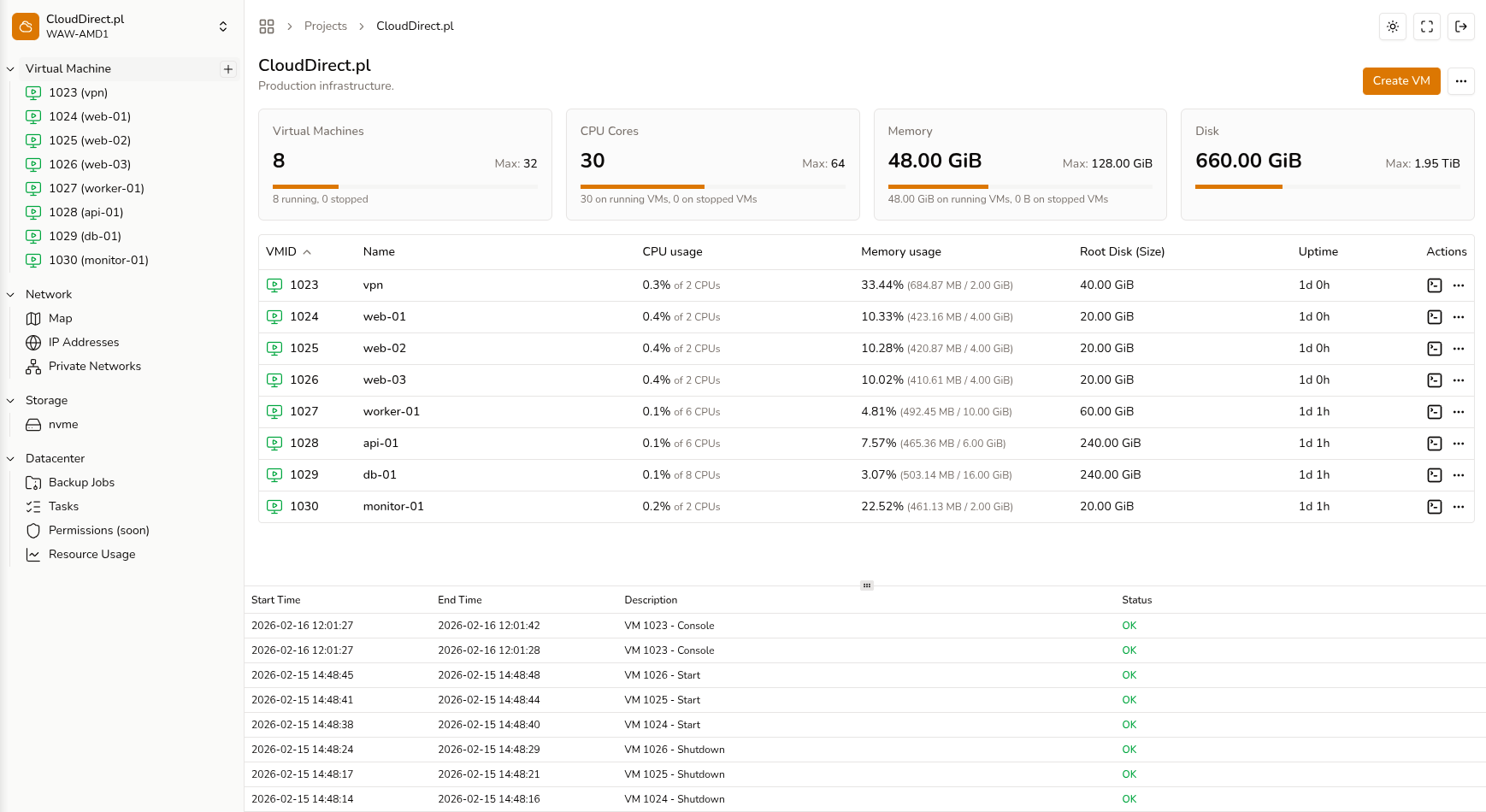
Task: Open the project switcher dropdown
Action: click(221, 26)
